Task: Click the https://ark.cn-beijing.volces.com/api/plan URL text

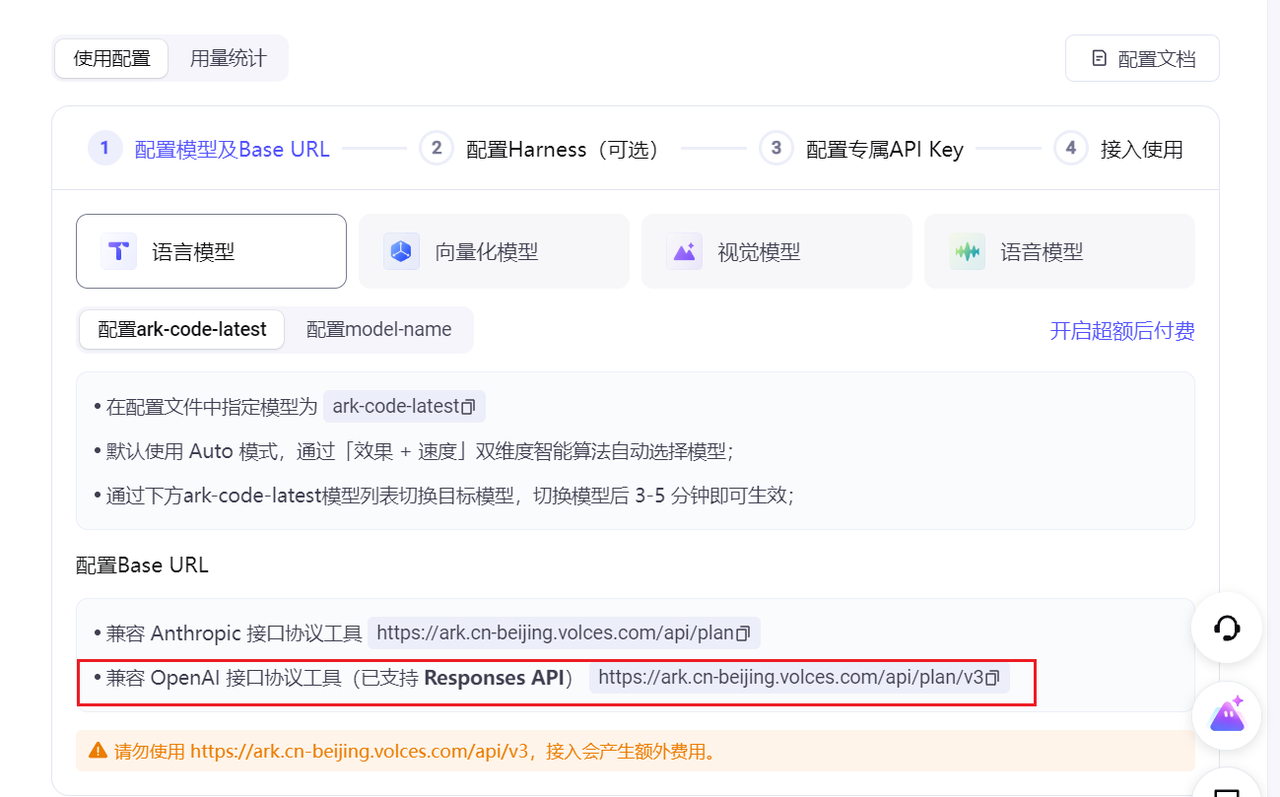Action: (x=556, y=633)
